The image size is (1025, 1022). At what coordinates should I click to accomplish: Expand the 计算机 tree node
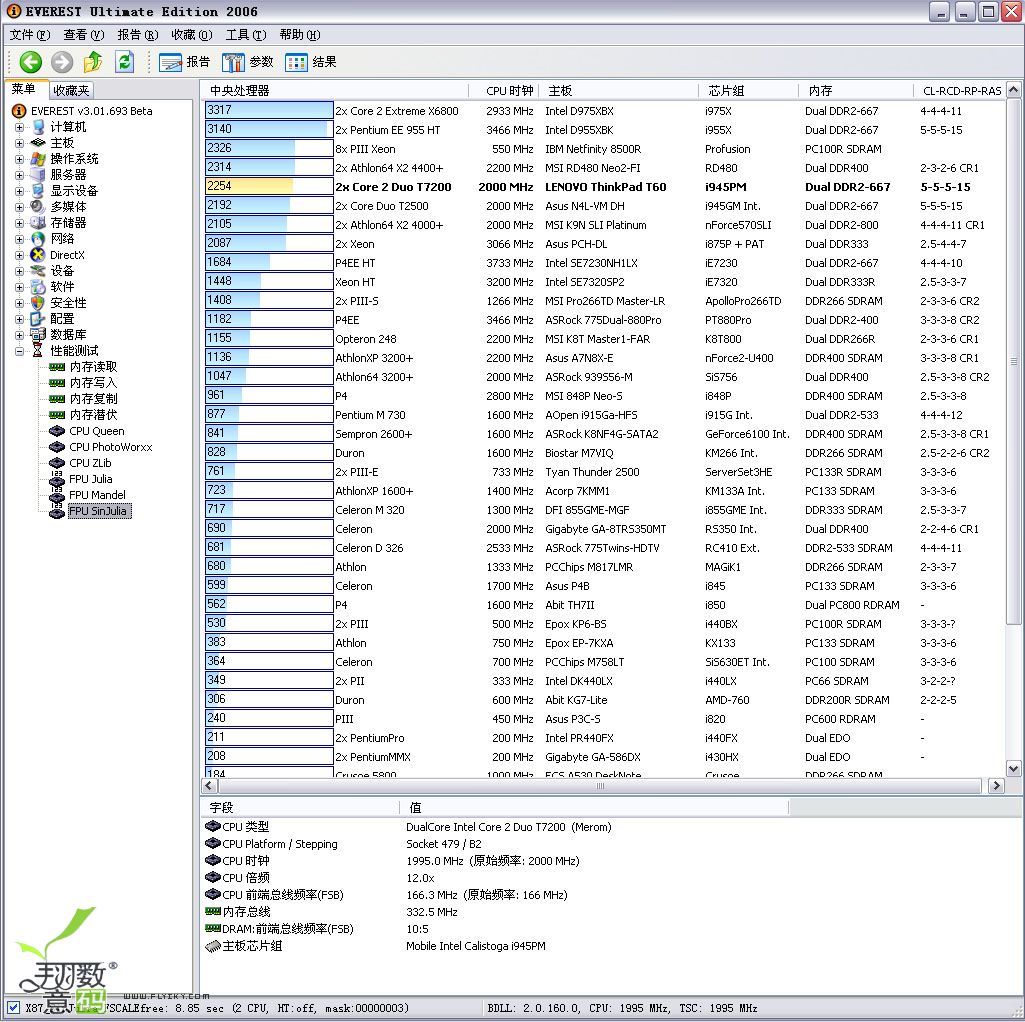pos(19,127)
